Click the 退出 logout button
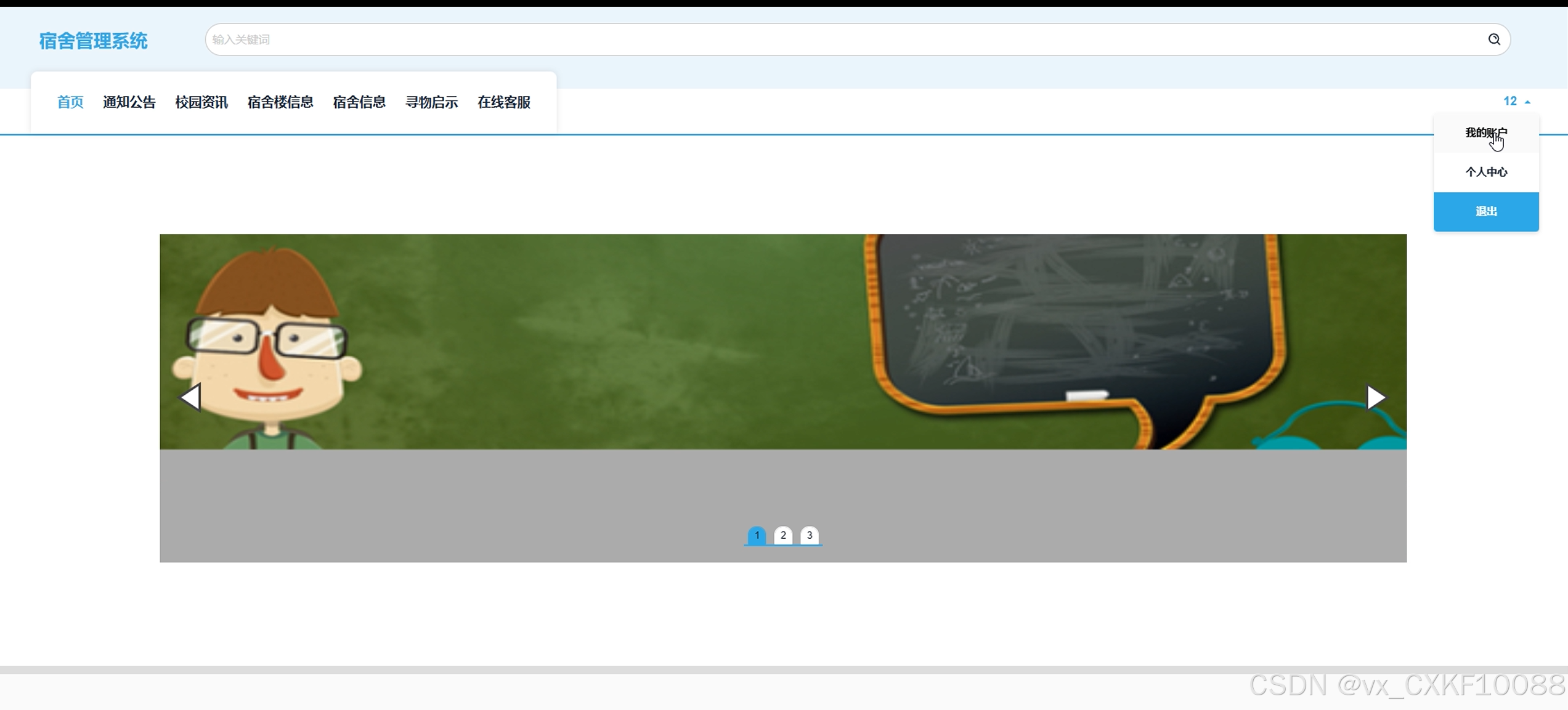The image size is (1568, 710). [1485, 211]
